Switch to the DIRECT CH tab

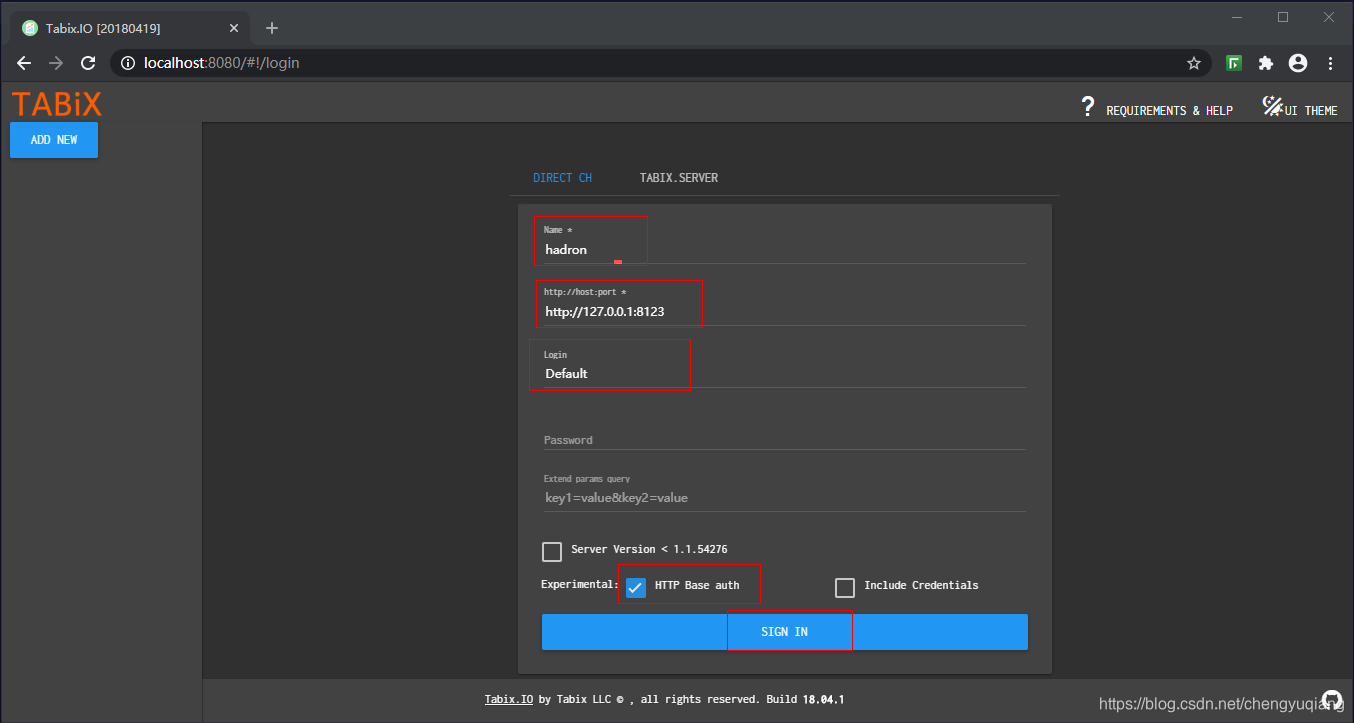coord(562,178)
